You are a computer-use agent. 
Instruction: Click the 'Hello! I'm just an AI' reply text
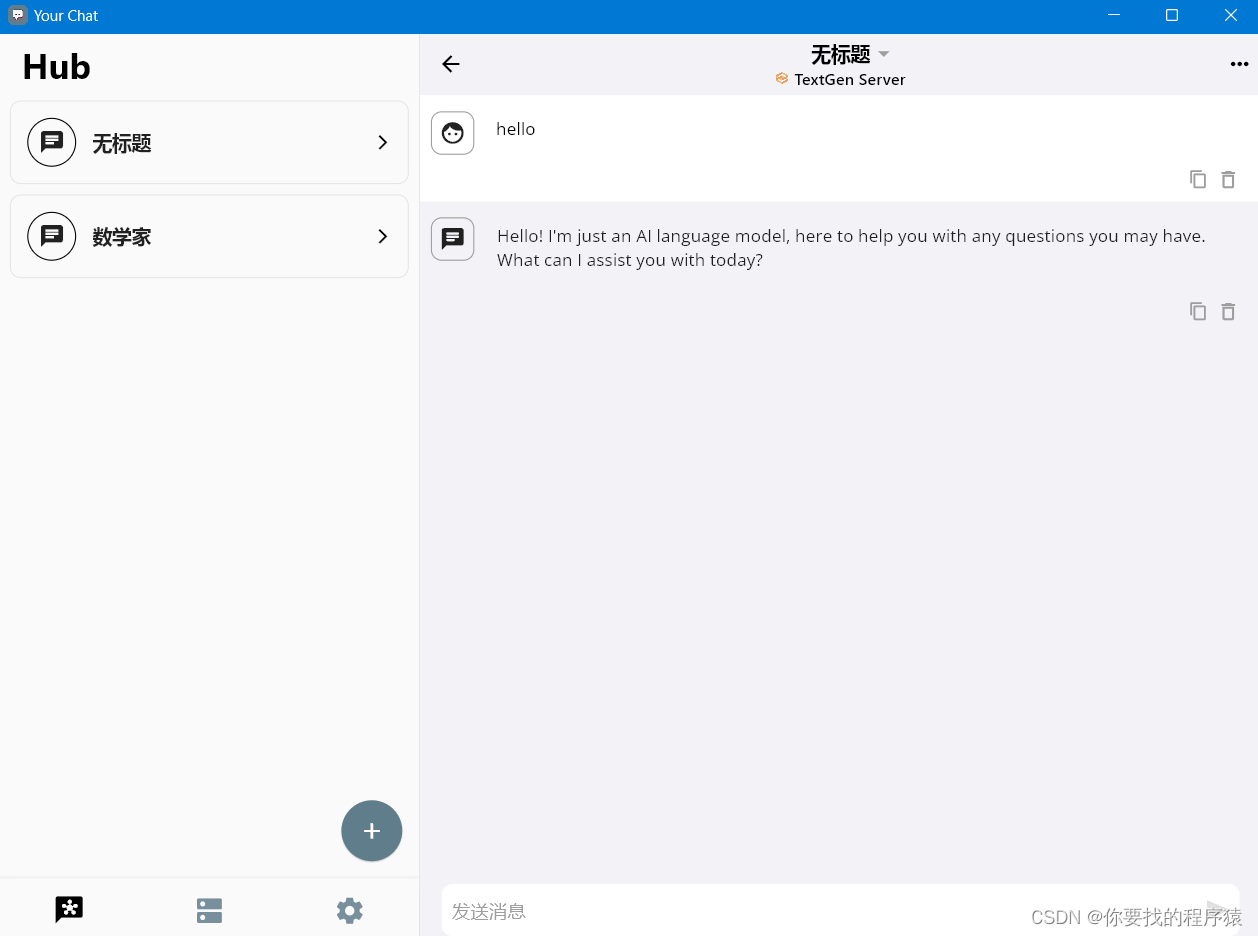click(x=851, y=248)
